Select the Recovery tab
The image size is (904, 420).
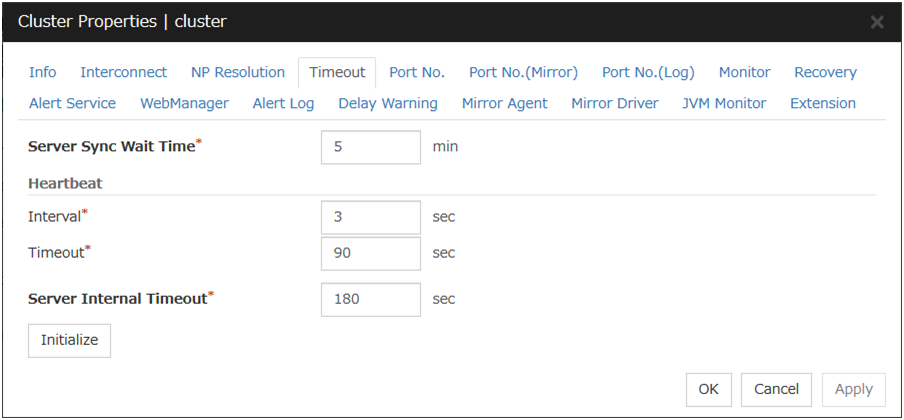coord(825,72)
